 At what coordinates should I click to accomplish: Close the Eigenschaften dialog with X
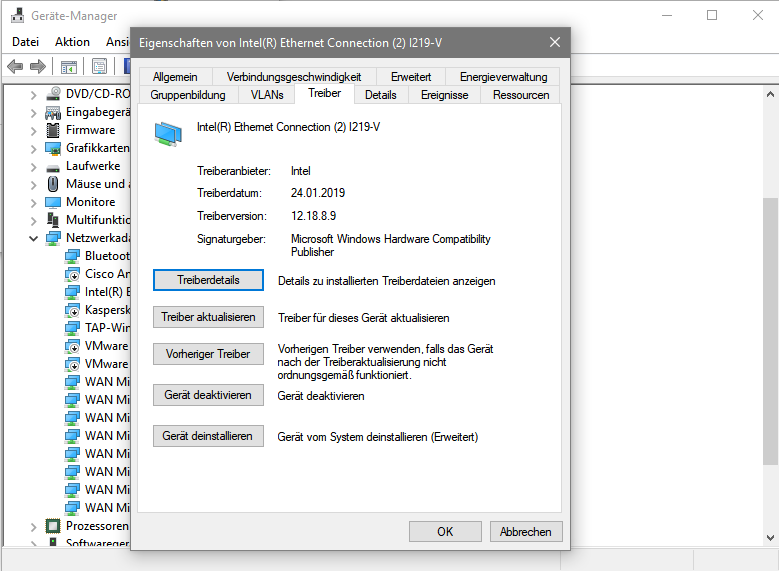coord(554,43)
